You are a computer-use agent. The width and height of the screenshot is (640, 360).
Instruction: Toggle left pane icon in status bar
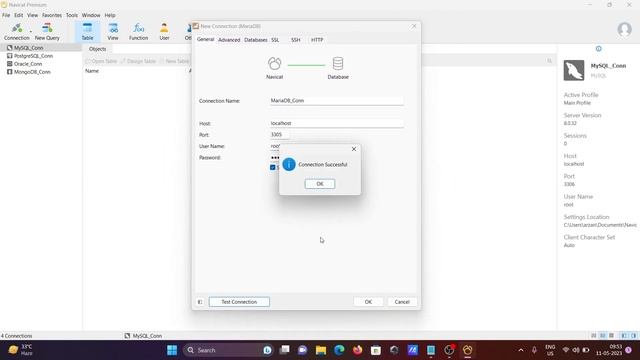point(624,336)
